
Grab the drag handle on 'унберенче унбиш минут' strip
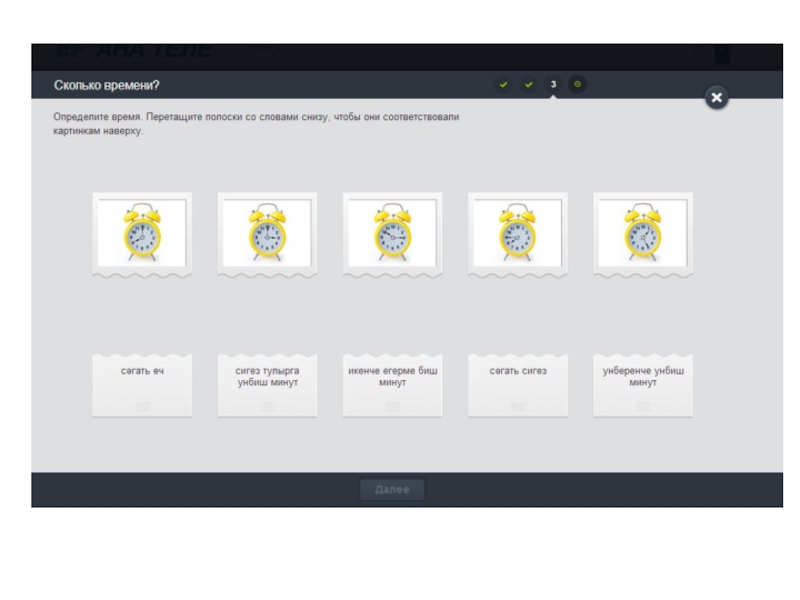point(643,407)
